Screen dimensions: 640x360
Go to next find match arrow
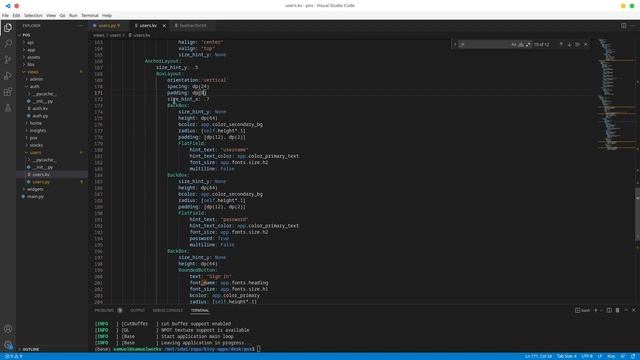click(x=569, y=44)
